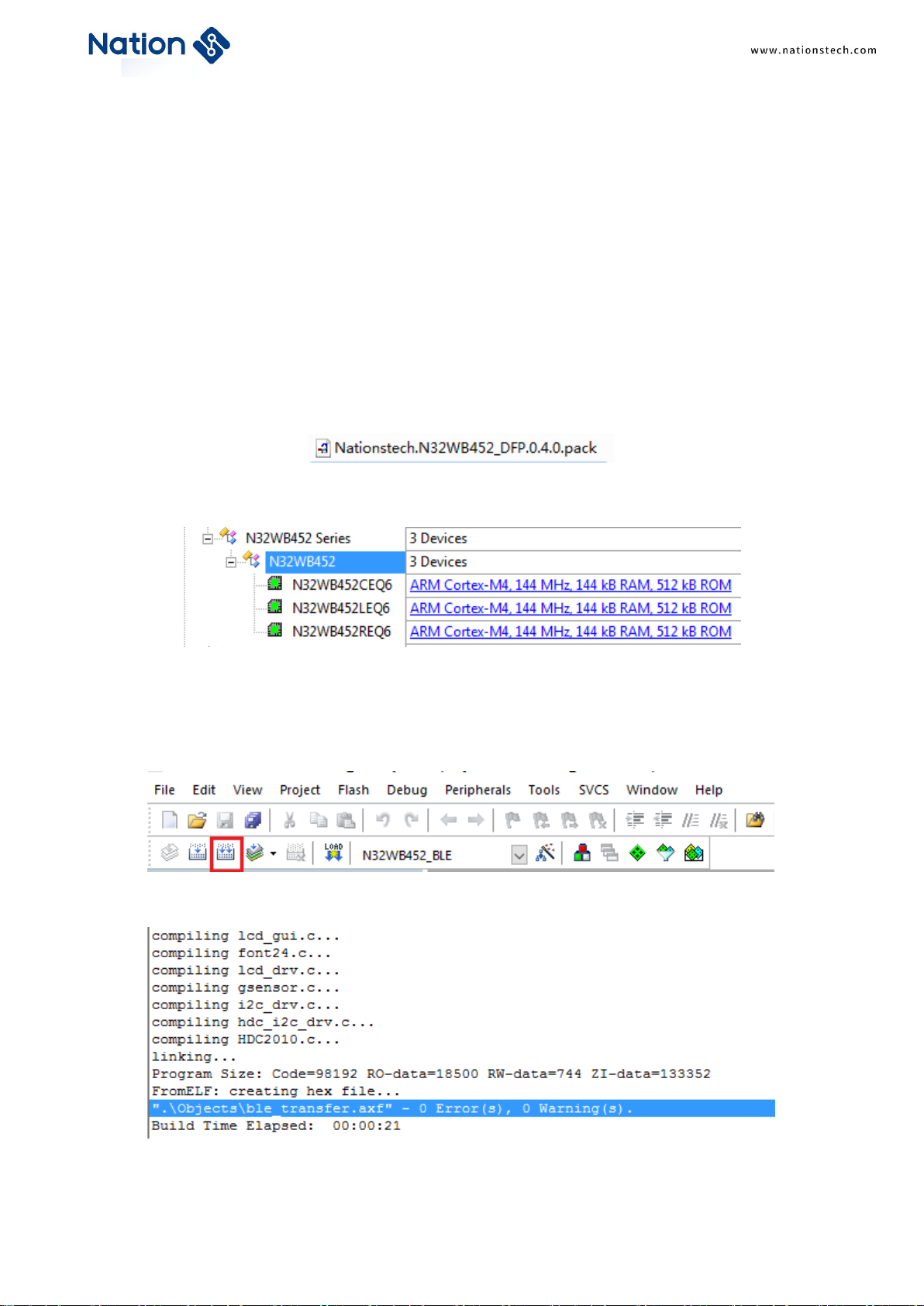Click the LOAD download to flash icon

coord(333,853)
